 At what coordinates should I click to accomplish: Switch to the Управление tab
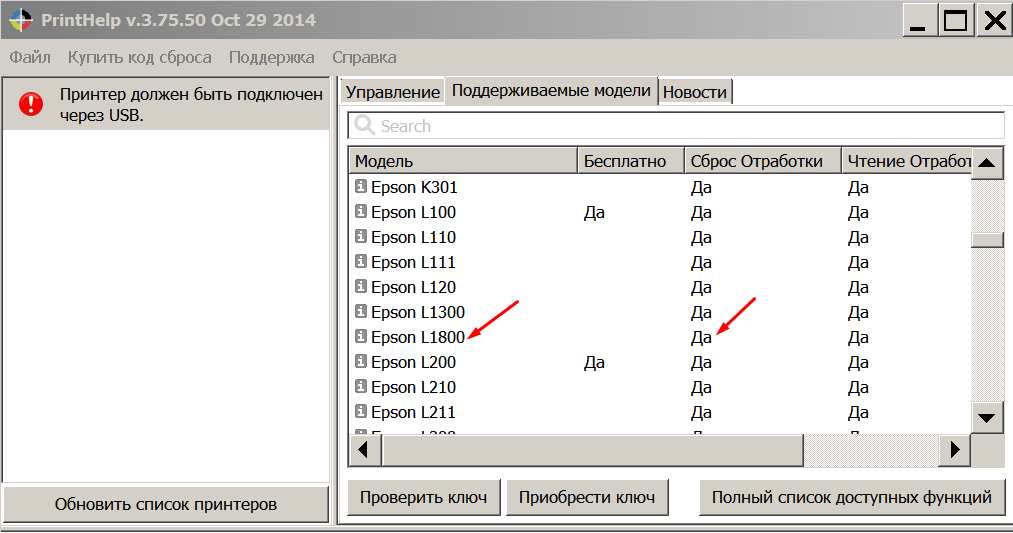tap(393, 92)
